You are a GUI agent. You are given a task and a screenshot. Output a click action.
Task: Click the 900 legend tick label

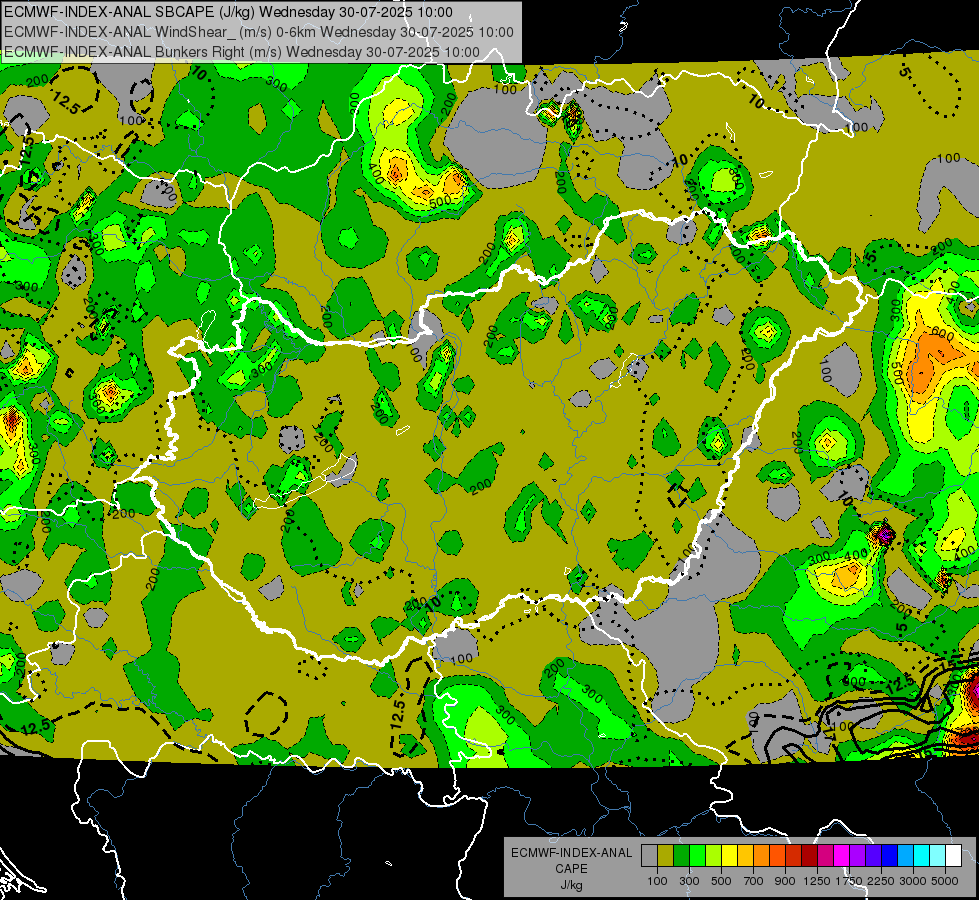(x=785, y=881)
